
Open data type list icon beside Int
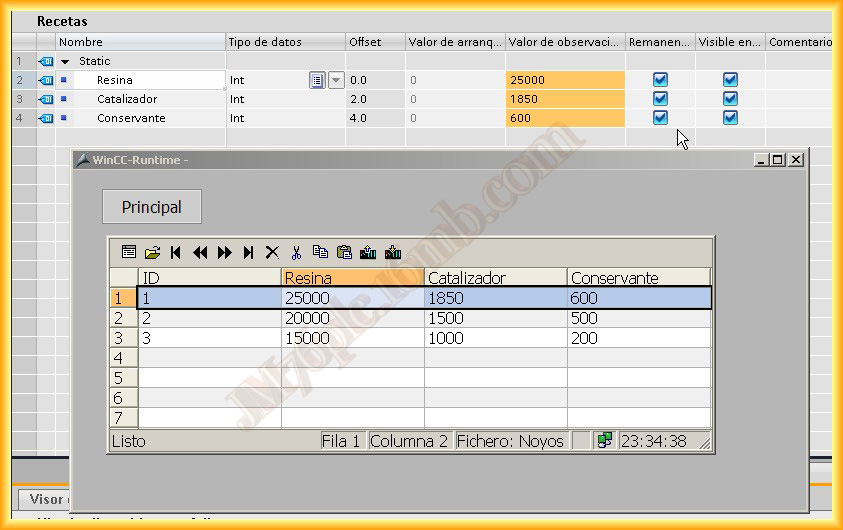pos(317,80)
